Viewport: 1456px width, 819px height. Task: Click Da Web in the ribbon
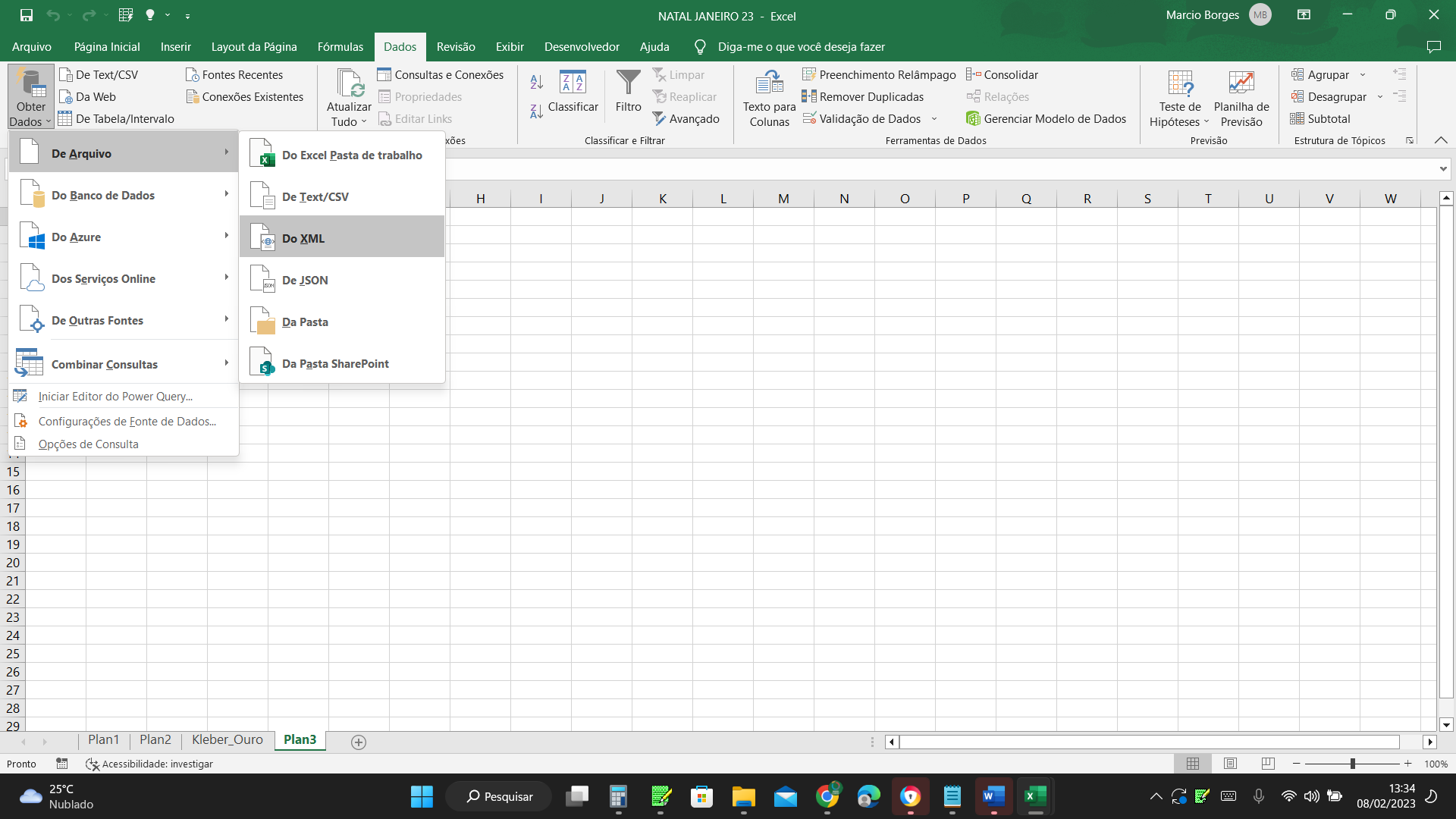click(87, 96)
